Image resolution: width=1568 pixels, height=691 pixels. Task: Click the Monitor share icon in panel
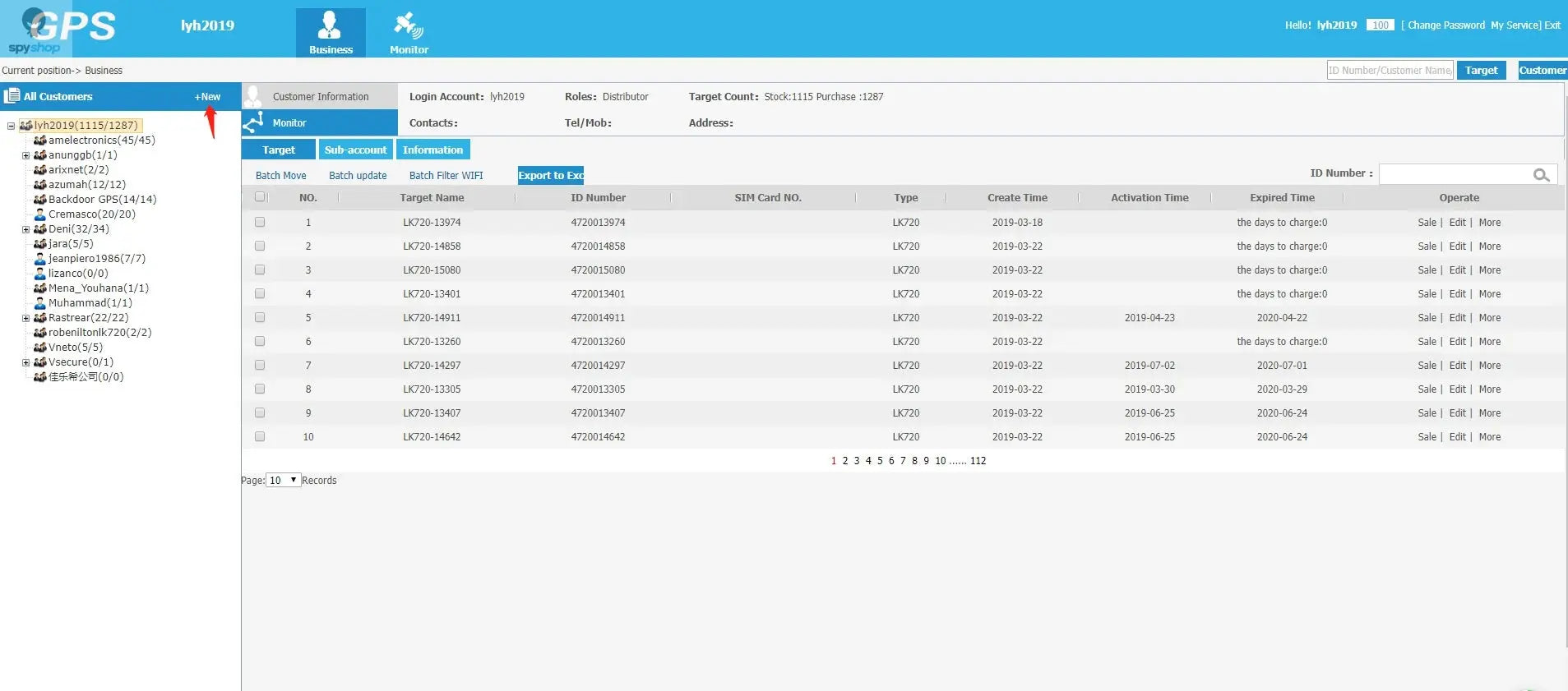point(253,122)
